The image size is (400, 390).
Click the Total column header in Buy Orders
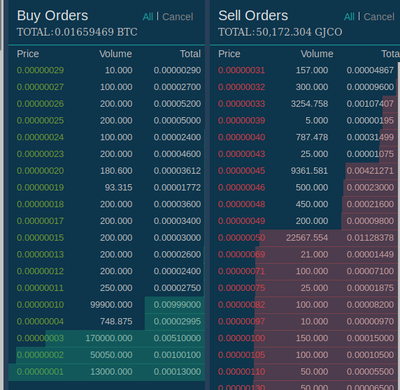point(190,54)
